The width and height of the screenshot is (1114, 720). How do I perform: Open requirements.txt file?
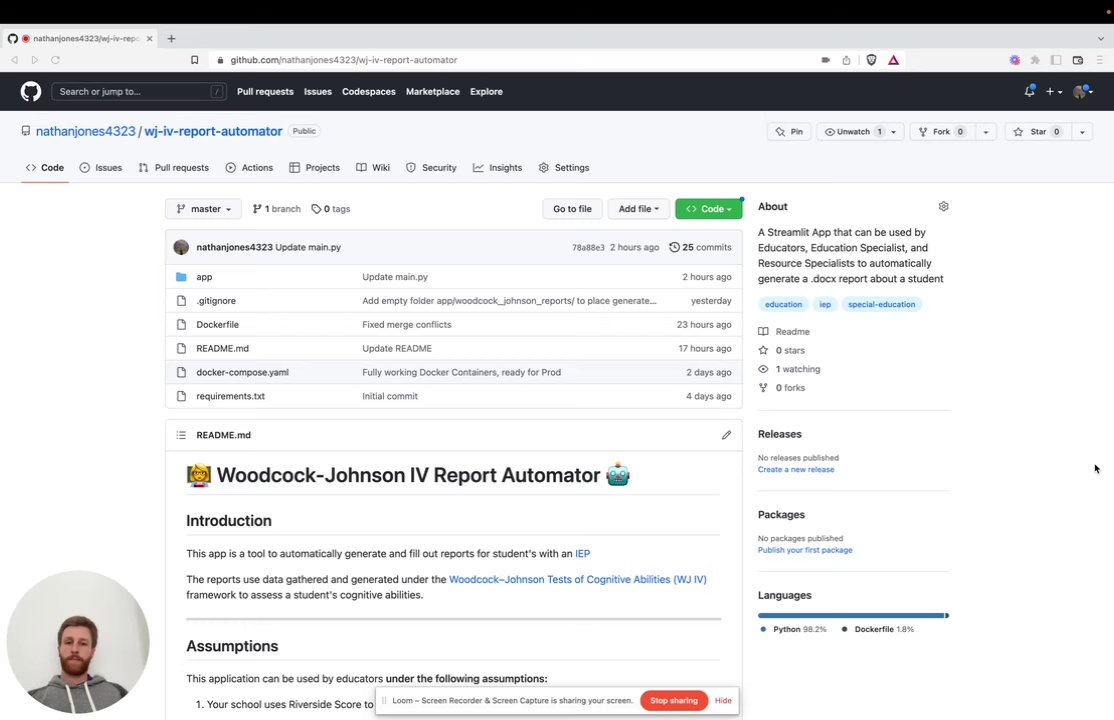coord(230,397)
